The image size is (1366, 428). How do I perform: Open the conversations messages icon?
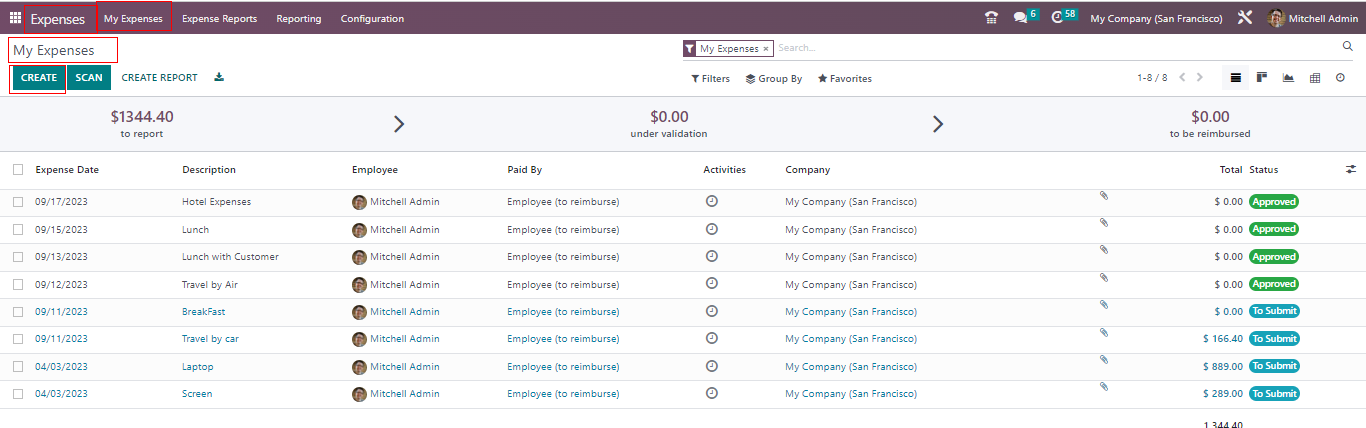tap(1019, 18)
